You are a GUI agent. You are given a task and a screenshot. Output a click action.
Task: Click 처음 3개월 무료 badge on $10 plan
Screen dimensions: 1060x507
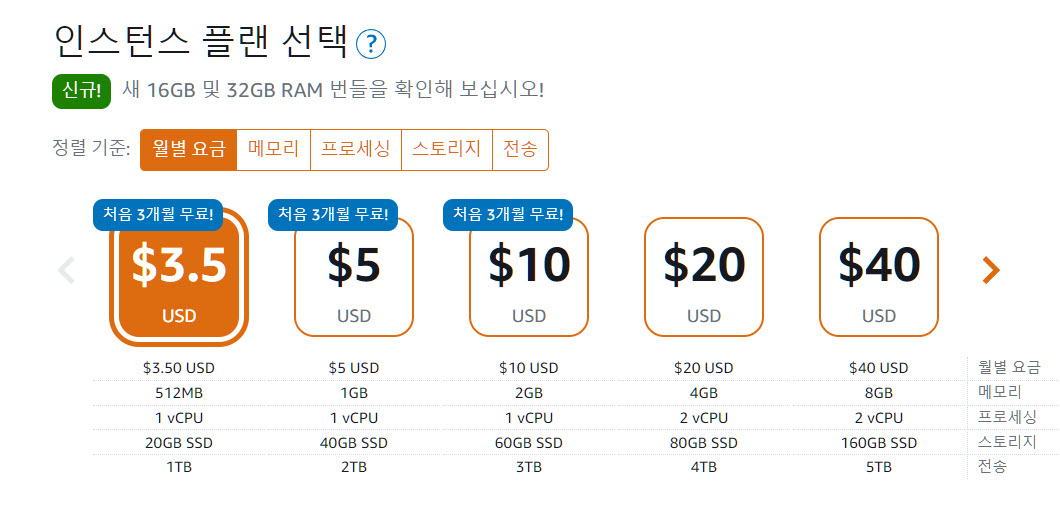(x=508, y=215)
